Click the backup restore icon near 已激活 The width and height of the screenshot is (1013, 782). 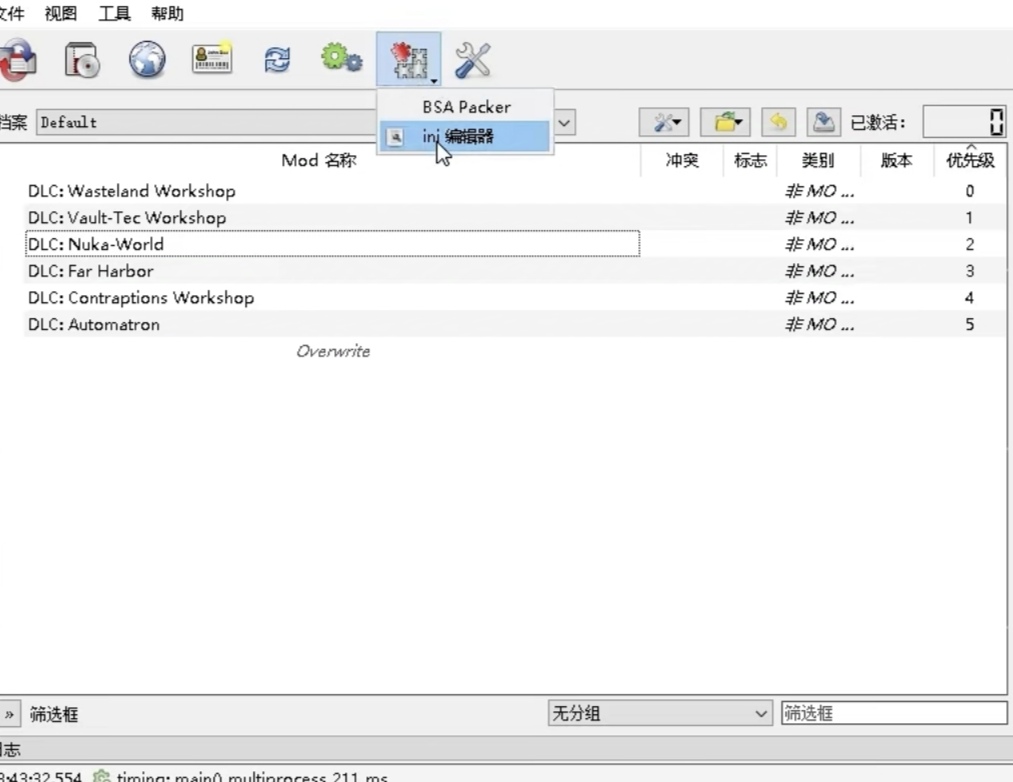pos(823,122)
